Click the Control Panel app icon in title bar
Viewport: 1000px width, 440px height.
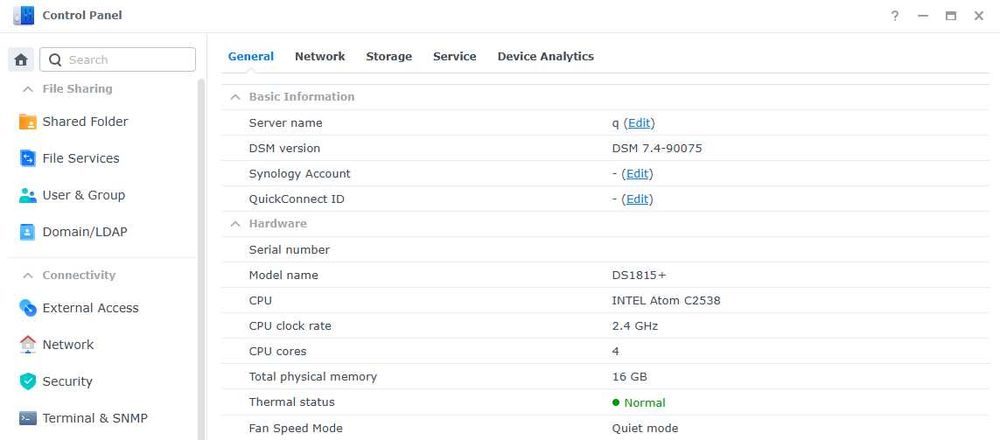24,15
